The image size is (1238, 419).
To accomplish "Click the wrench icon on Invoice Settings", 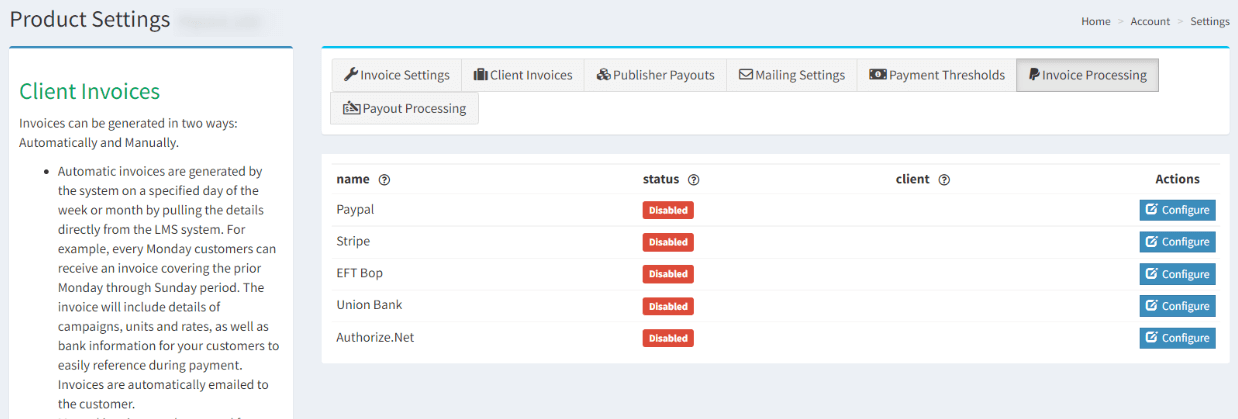I will pyautogui.click(x=350, y=75).
